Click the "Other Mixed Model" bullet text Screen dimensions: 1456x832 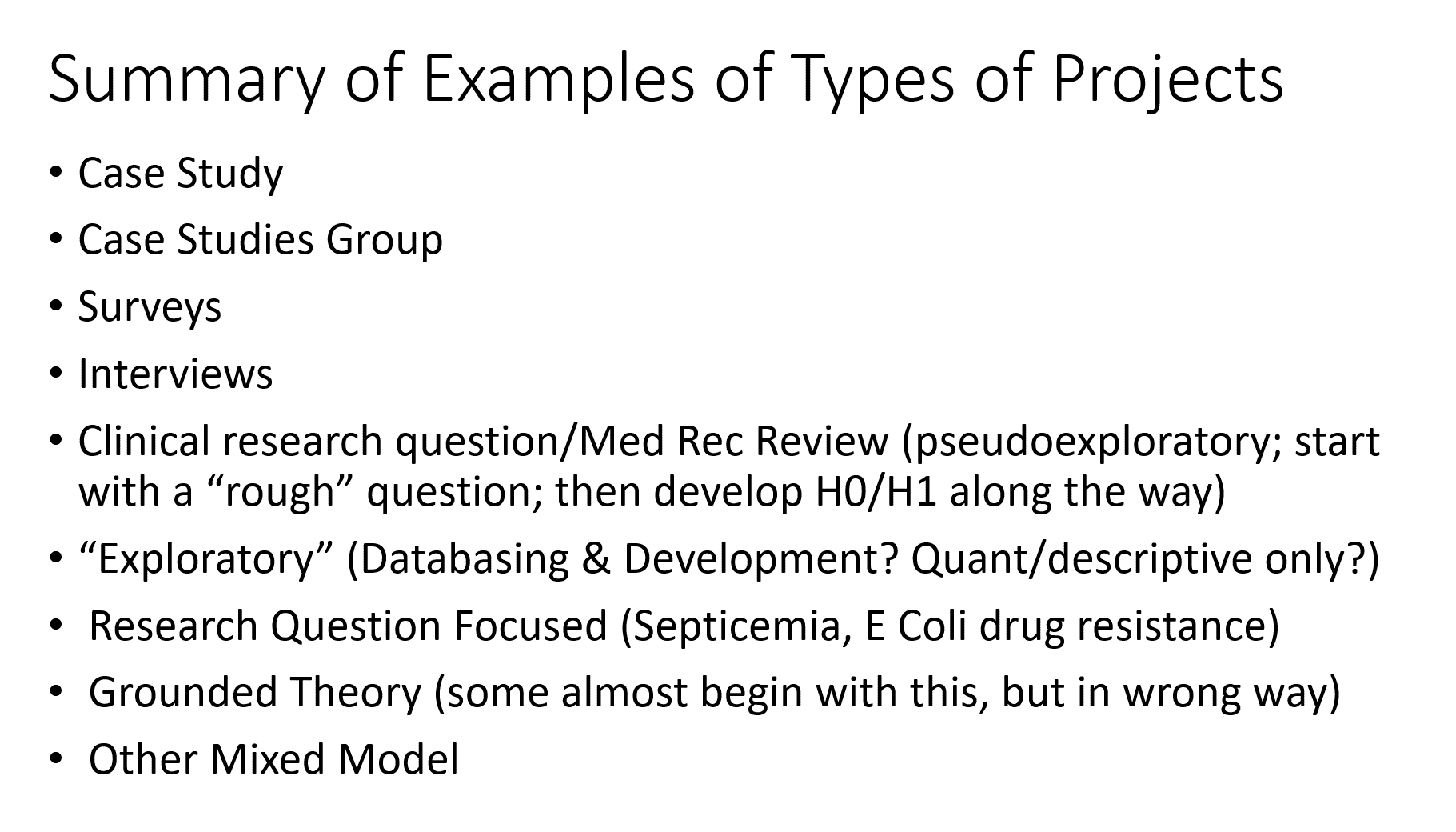click(x=273, y=759)
